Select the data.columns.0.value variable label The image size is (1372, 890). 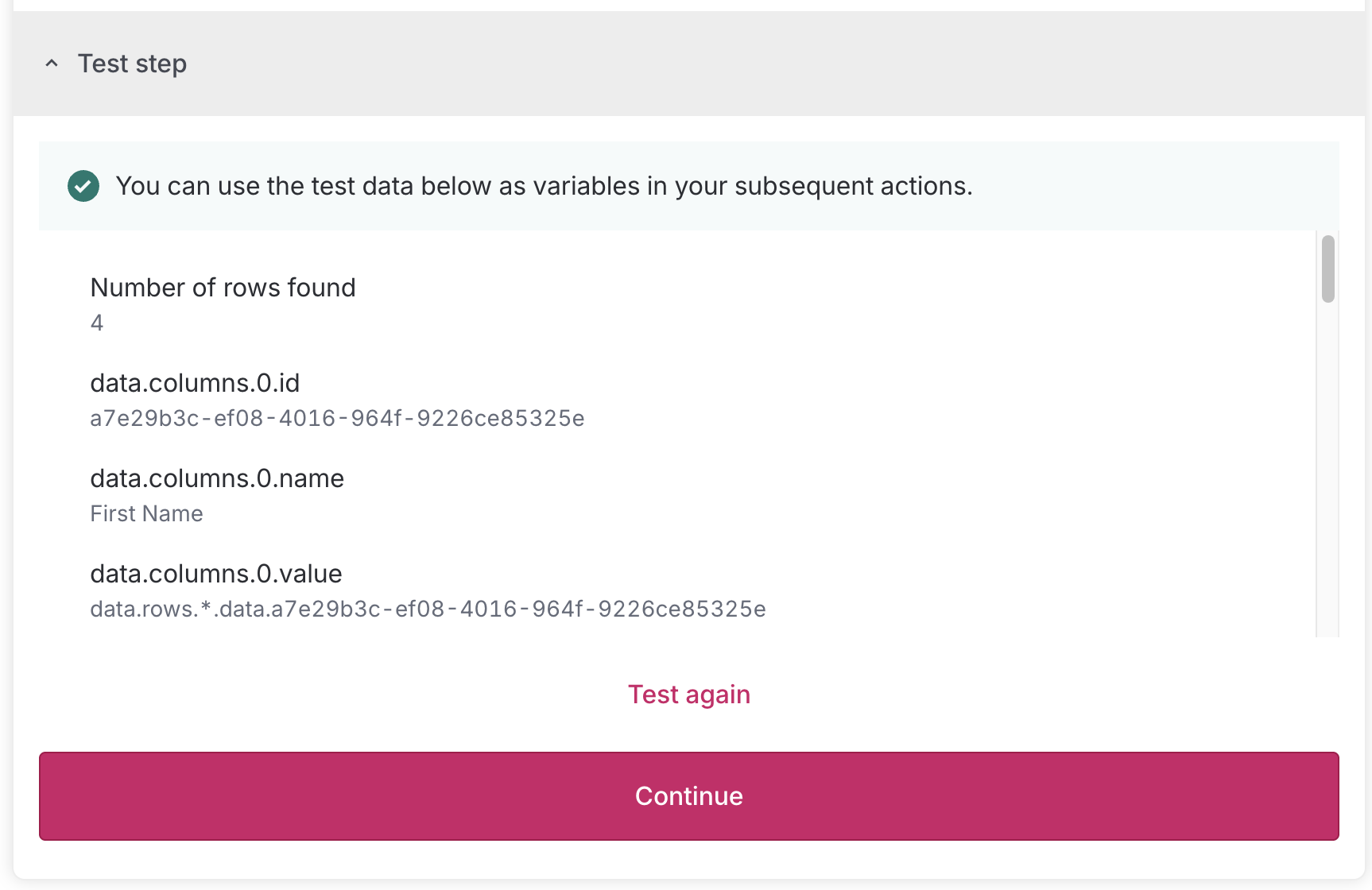point(216,574)
